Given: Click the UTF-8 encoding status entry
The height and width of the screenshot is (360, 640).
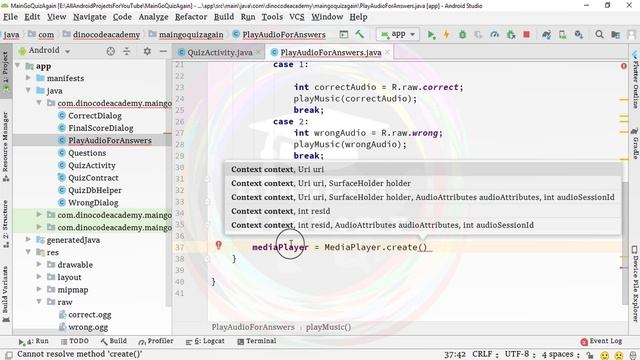Looking at the screenshot, I should [520, 354].
